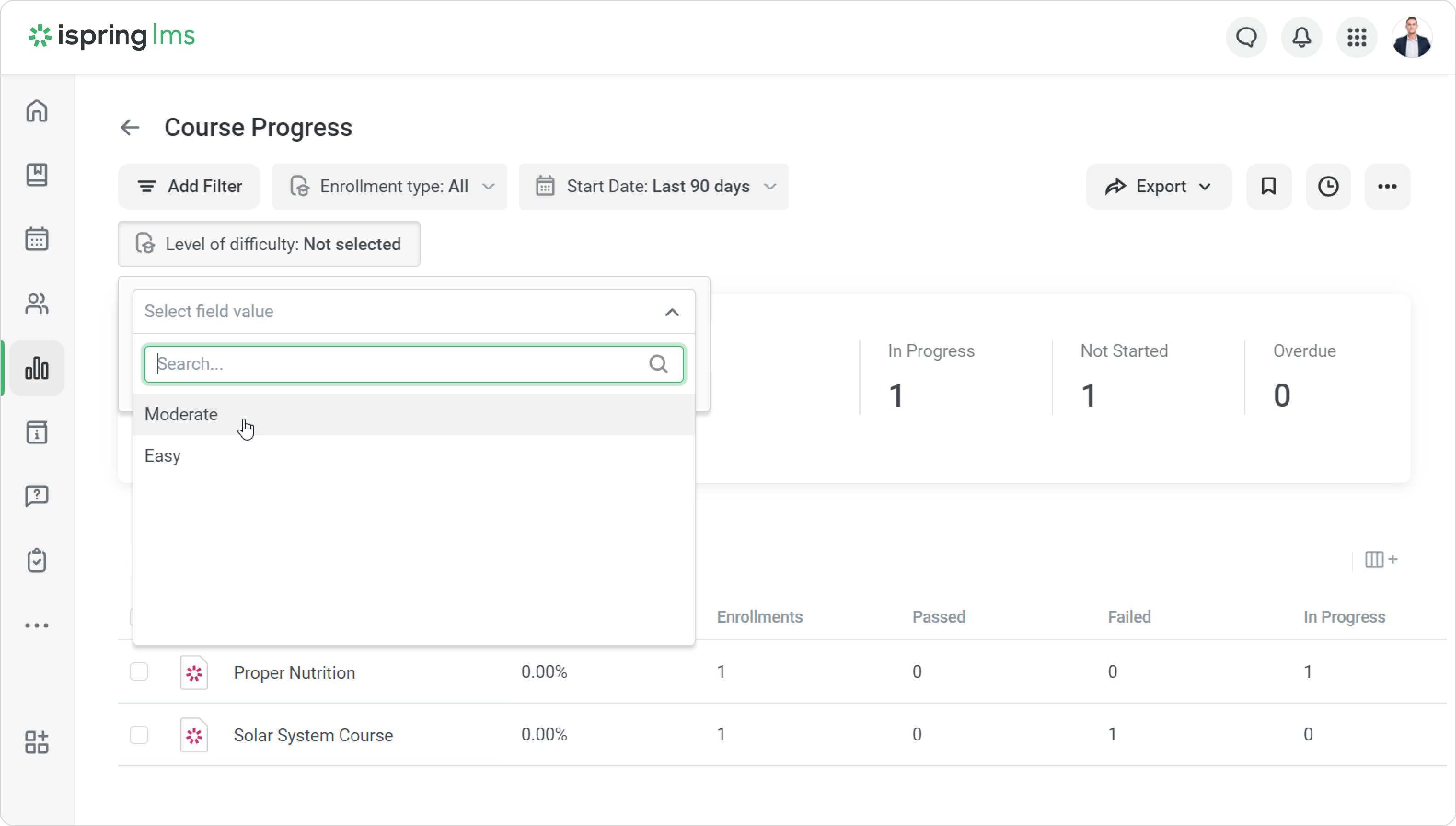This screenshot has height=826, width=1456.
Task: Open the Export dropdown
Action: 1158,187
